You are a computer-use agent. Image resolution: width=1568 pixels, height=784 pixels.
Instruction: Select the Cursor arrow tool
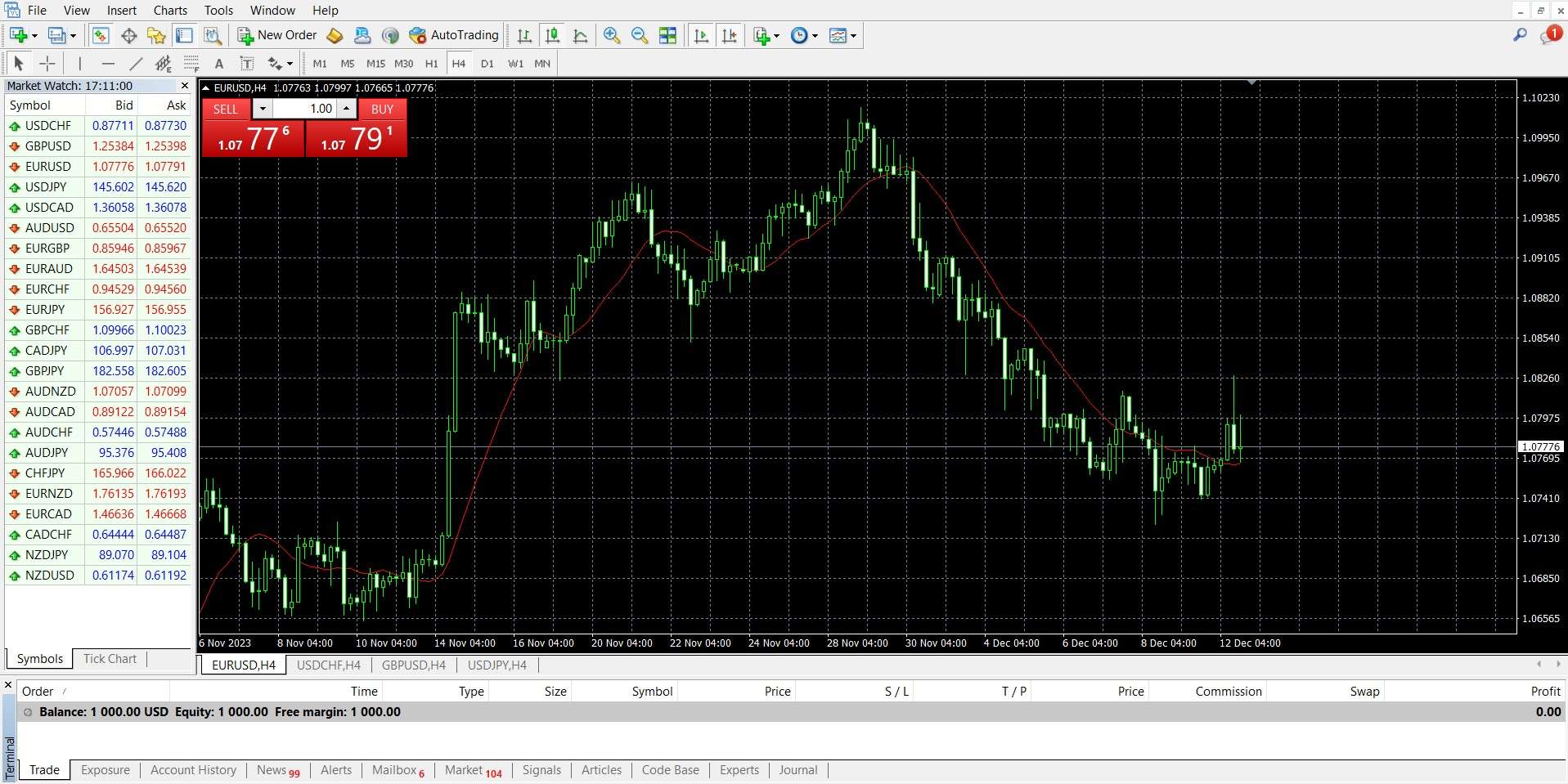19,63
